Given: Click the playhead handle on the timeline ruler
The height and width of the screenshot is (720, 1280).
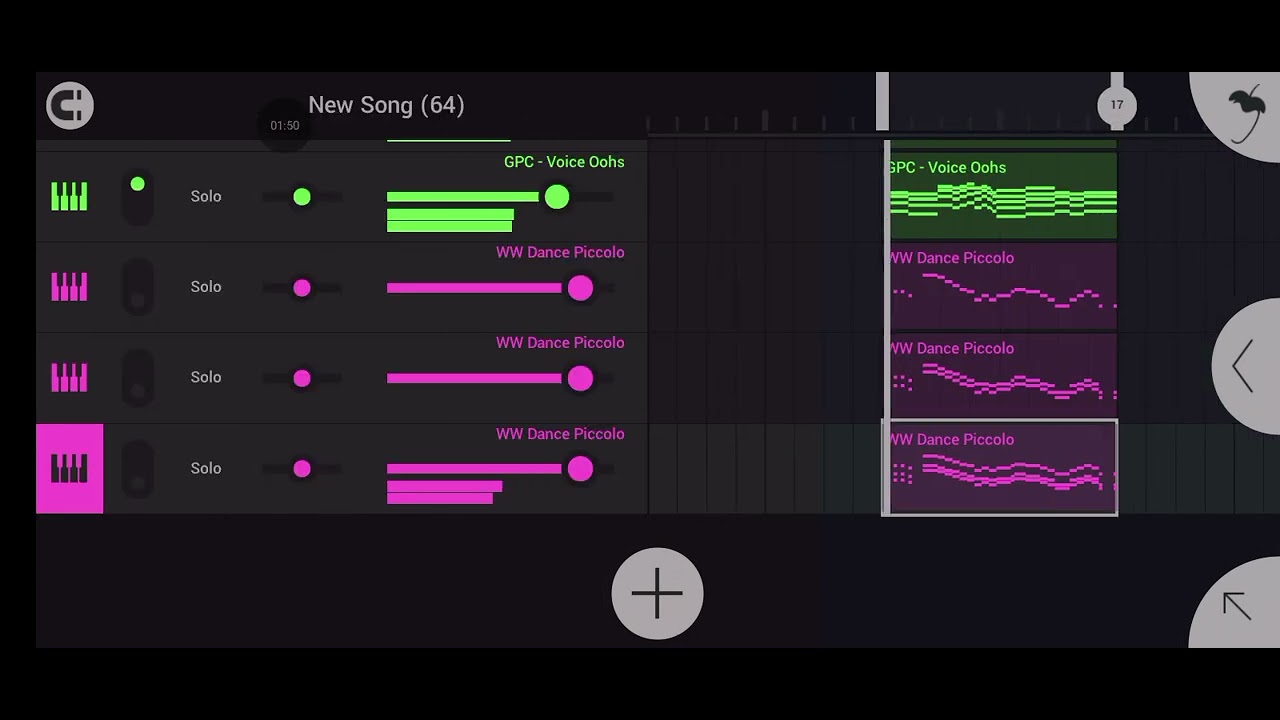Looking at the screenshot, I should [882, 101].
